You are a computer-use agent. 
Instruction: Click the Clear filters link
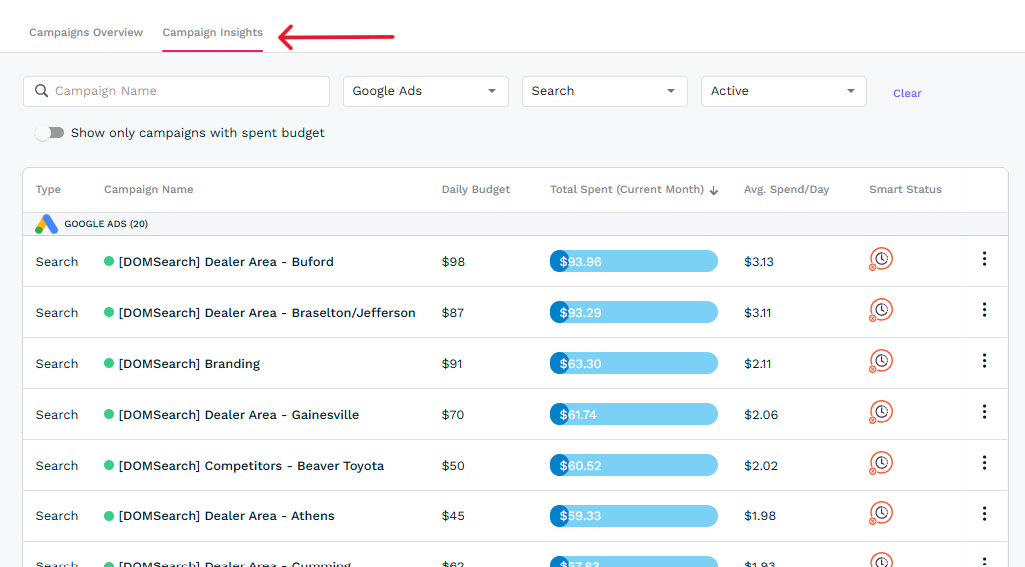coord(907,93)
